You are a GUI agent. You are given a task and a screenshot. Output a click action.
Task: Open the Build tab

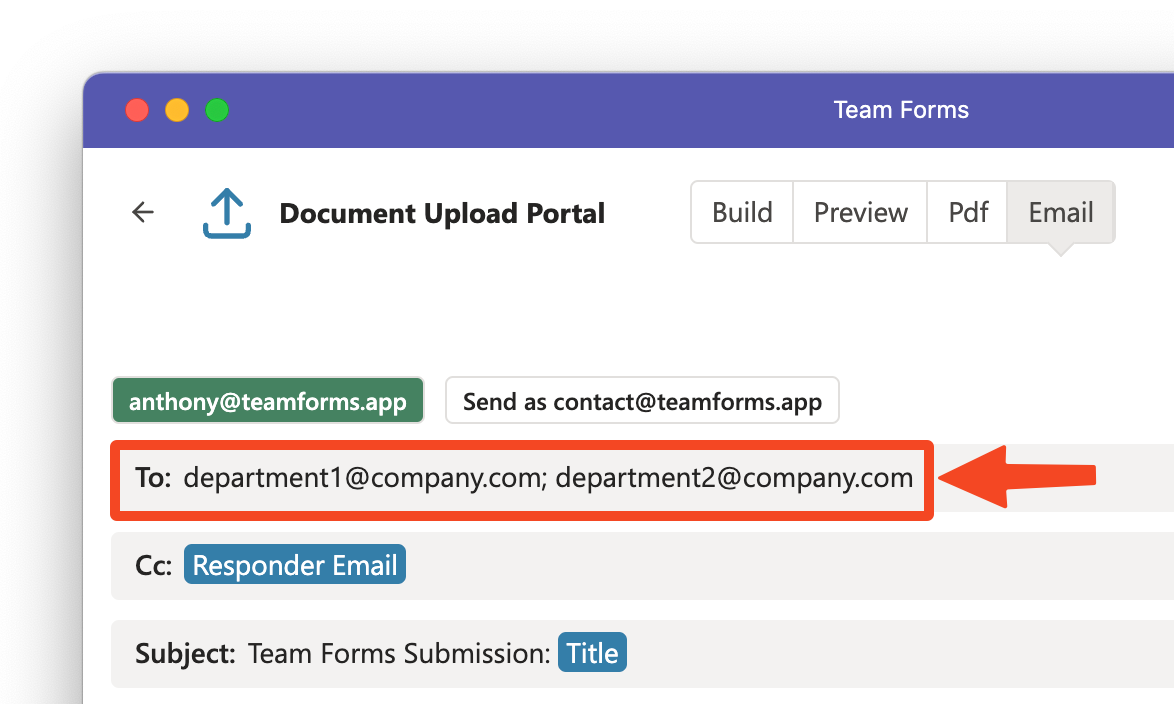742,213
